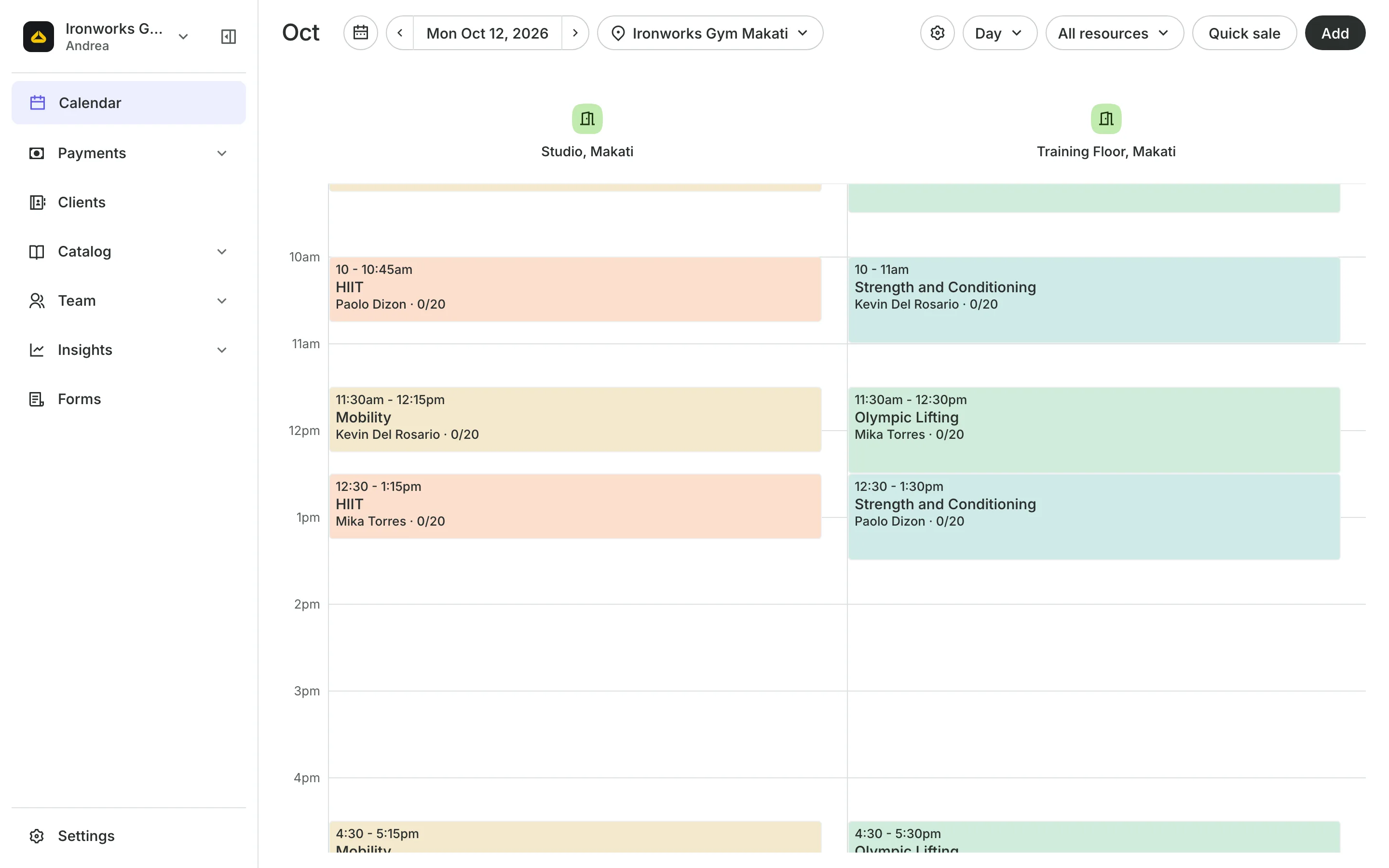This screenshot has width=1389, height=868.
Task: Open calendar settings gear icon
Action: click(937, 33)
